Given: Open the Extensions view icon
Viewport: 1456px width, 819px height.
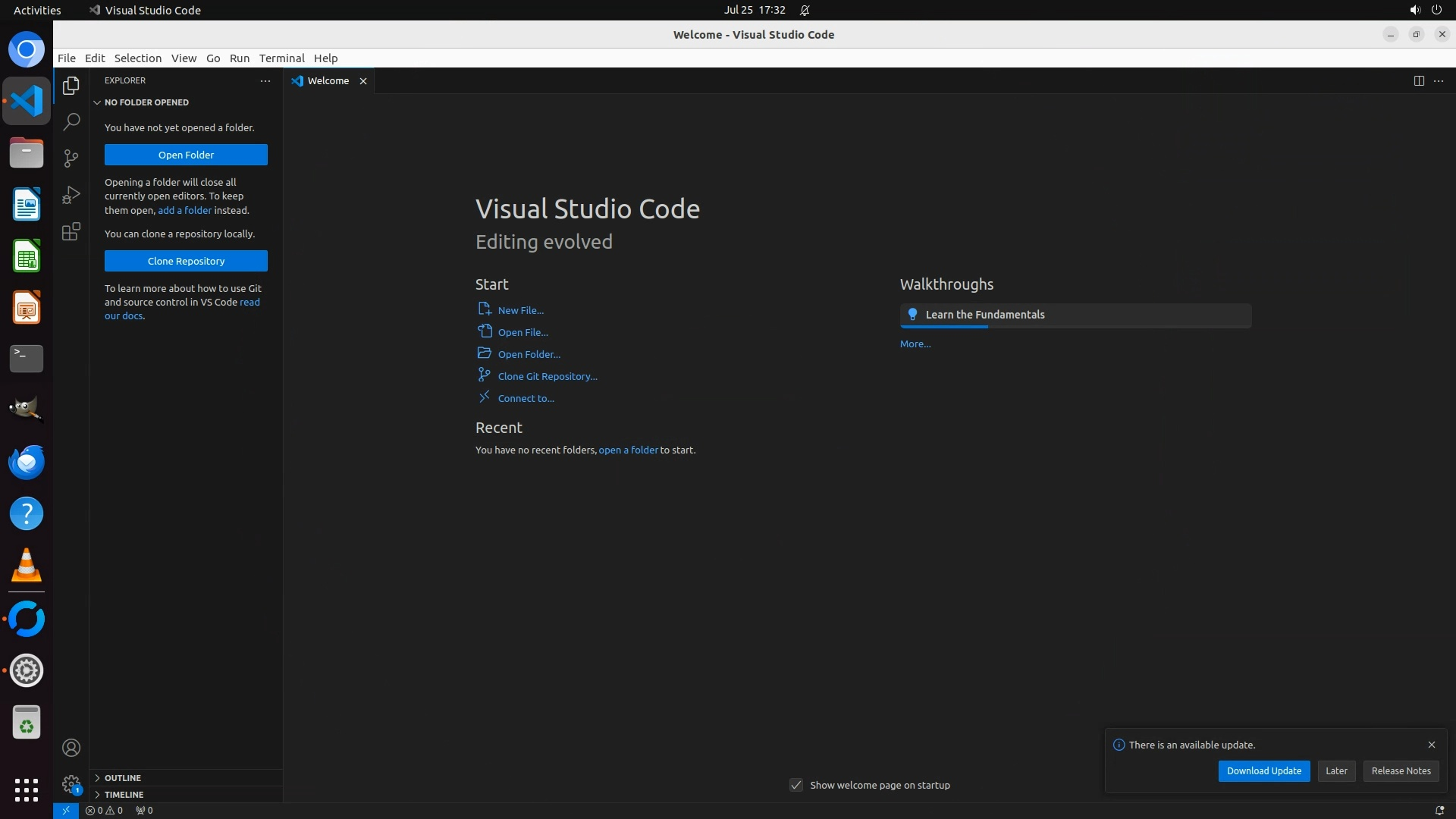Looking at the screenshot, I should (x=71, y=231).
